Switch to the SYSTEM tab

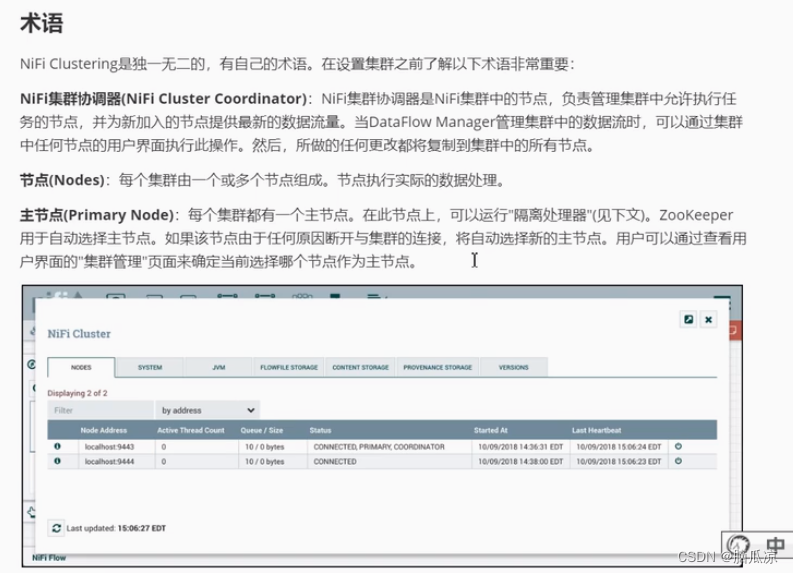pos(150,367)
